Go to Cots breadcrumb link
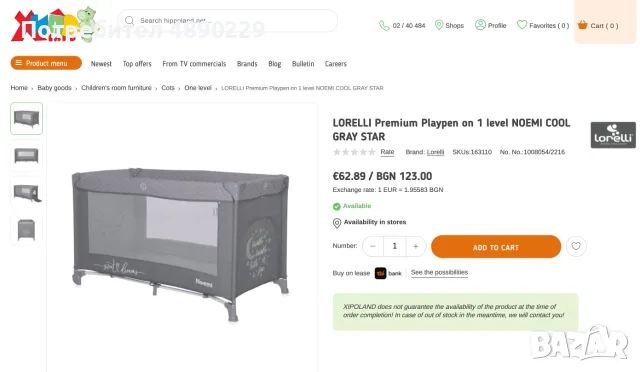640x372 pixels. tap(168, 88)
